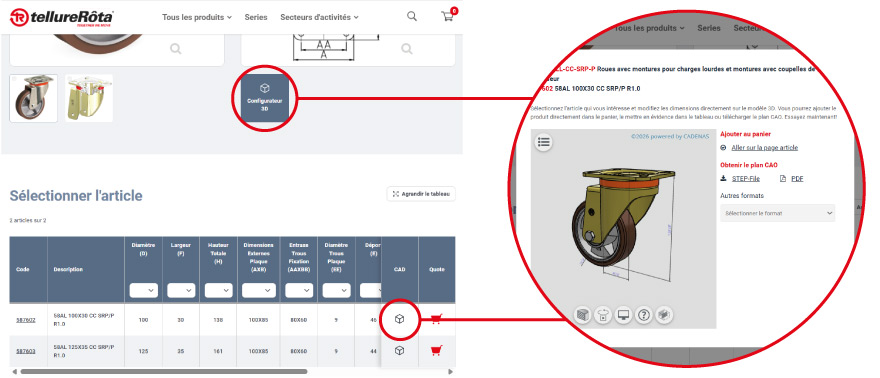Click the Sélectionner l'article heading
Viewport: 880px width, 378px height.
click(x=76, y=195)
